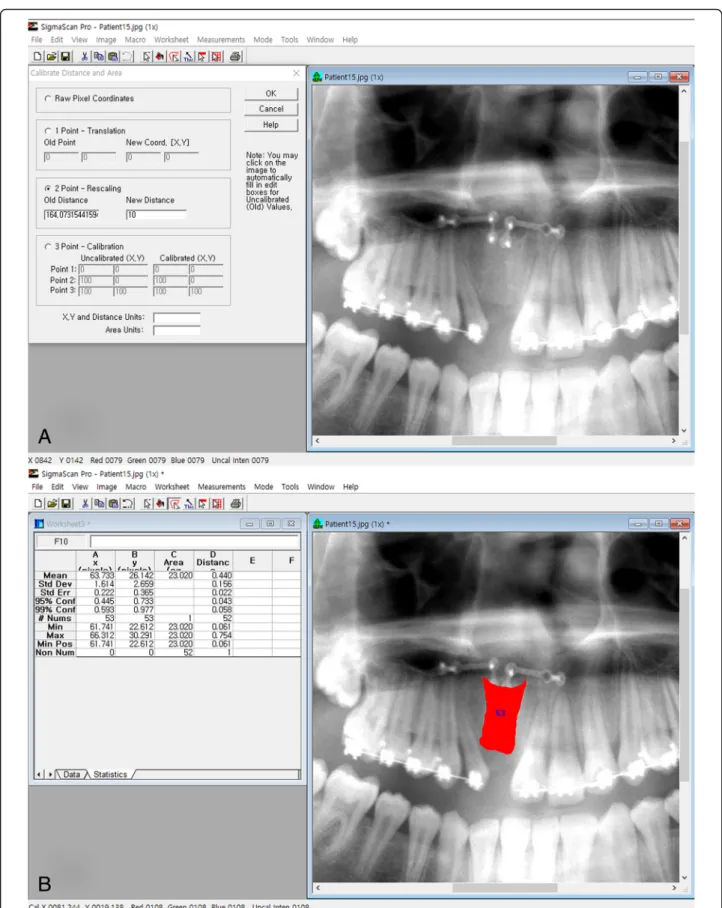Click worksheet formula bar next to F10
Image resolution: width=722 pixels, height=908 pixels.
(x=195, y=541)
